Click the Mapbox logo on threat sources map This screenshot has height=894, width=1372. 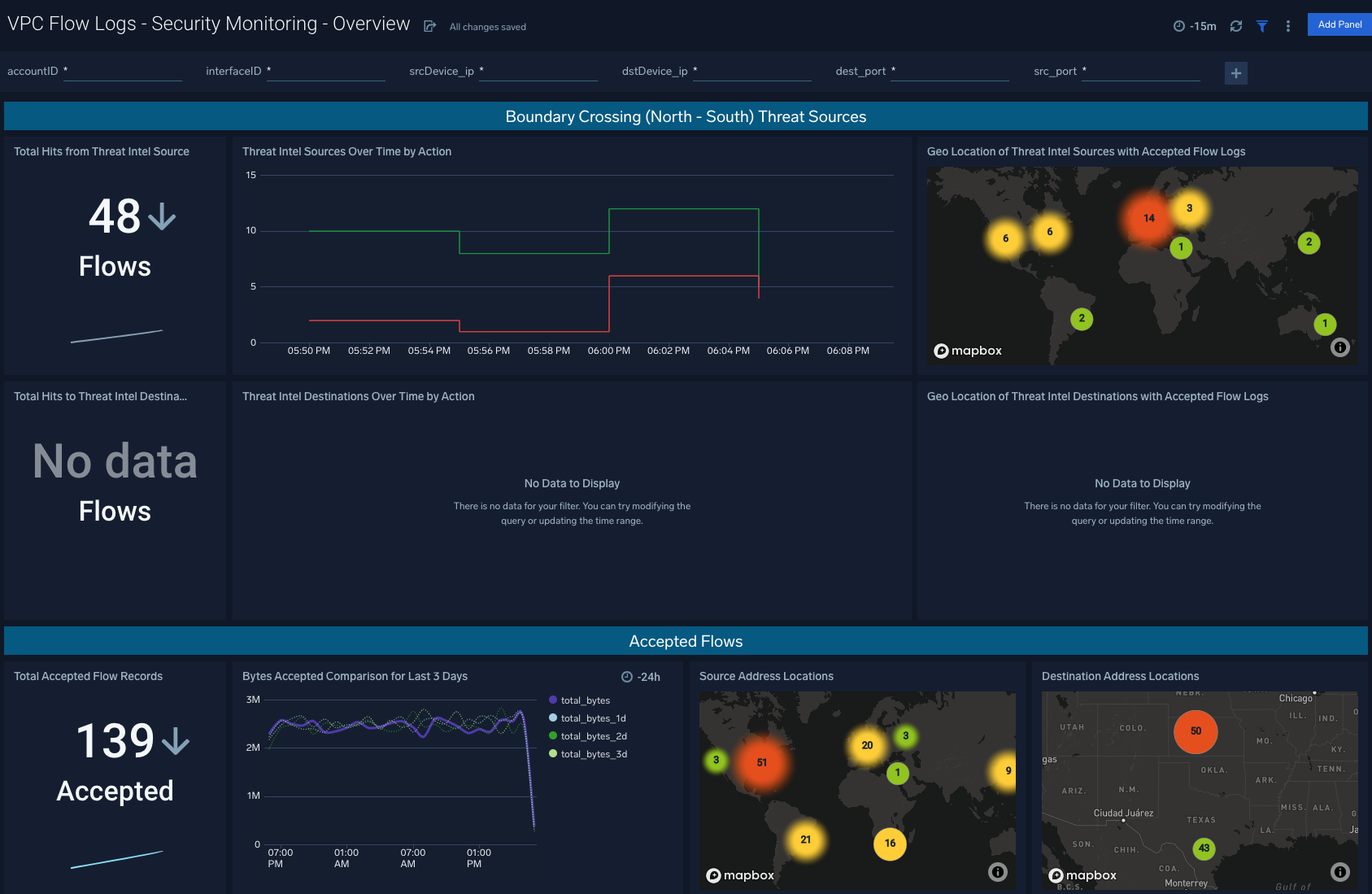tap(968, 351)
